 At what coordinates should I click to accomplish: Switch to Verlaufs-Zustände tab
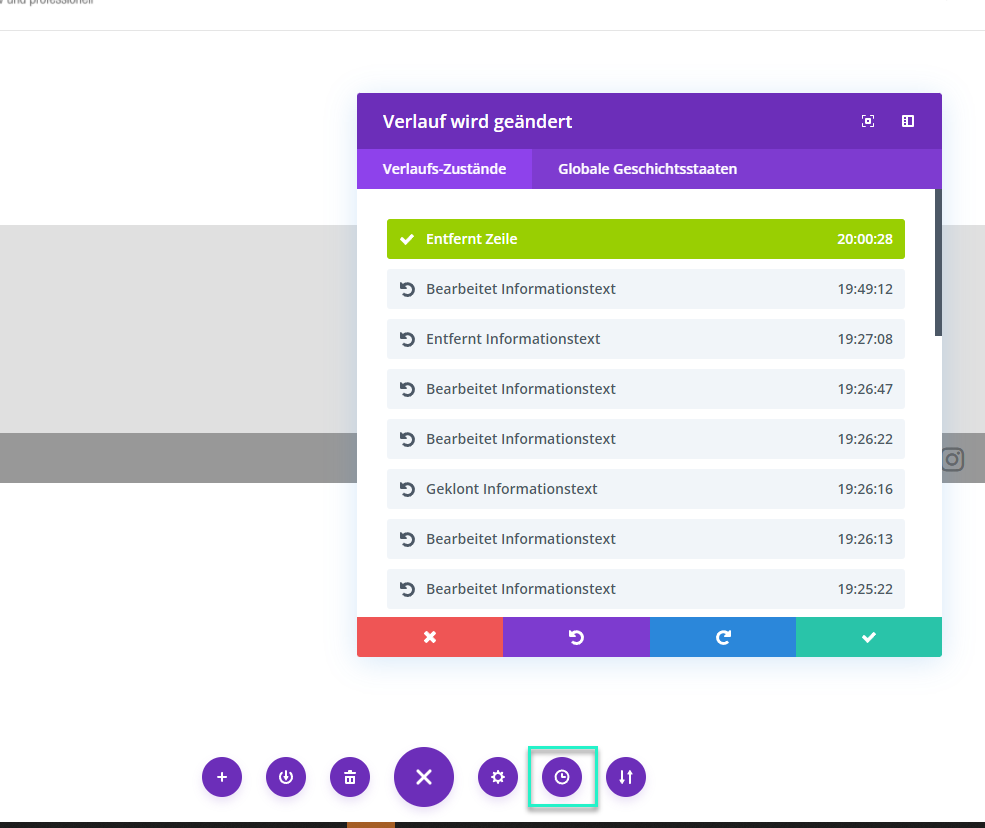coord(444,169)
